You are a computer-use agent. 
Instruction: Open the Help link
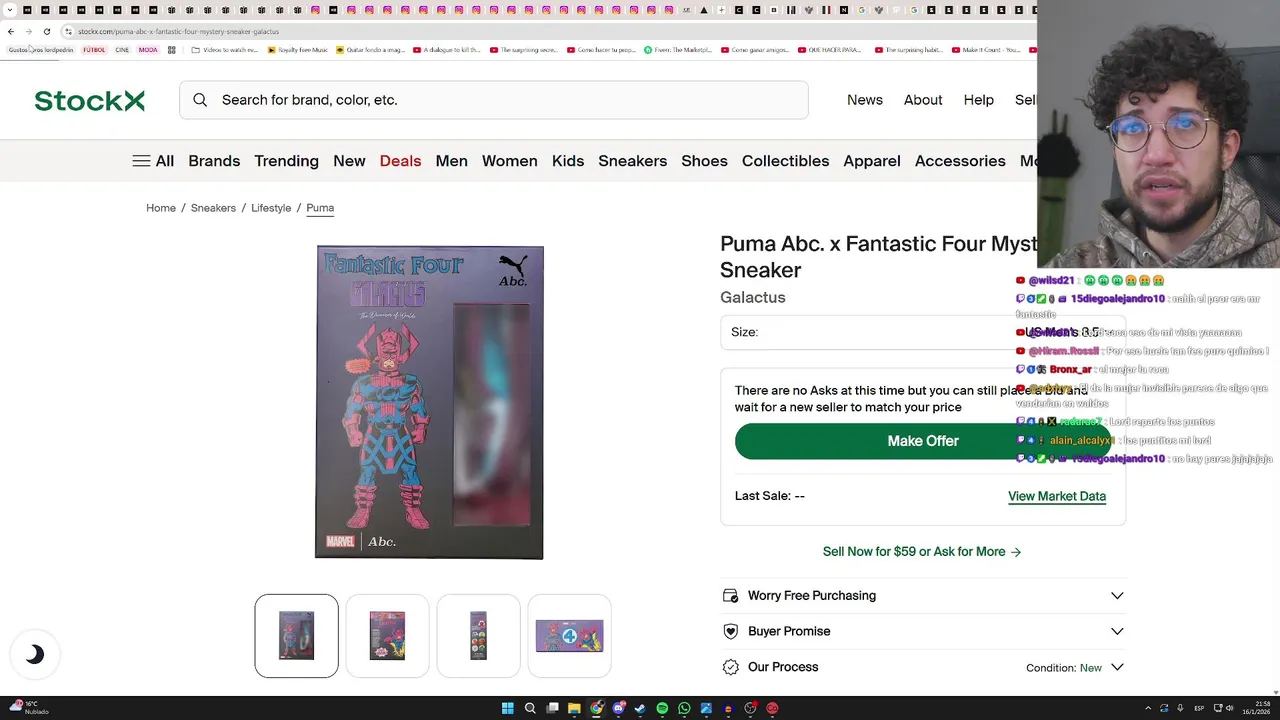pos(979,100)
